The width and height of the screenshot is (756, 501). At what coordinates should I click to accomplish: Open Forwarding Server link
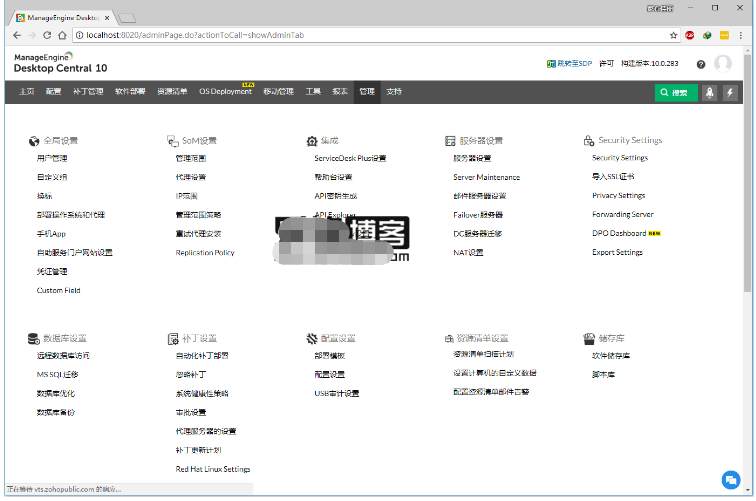pyautogui.click(x=623, y=215)
